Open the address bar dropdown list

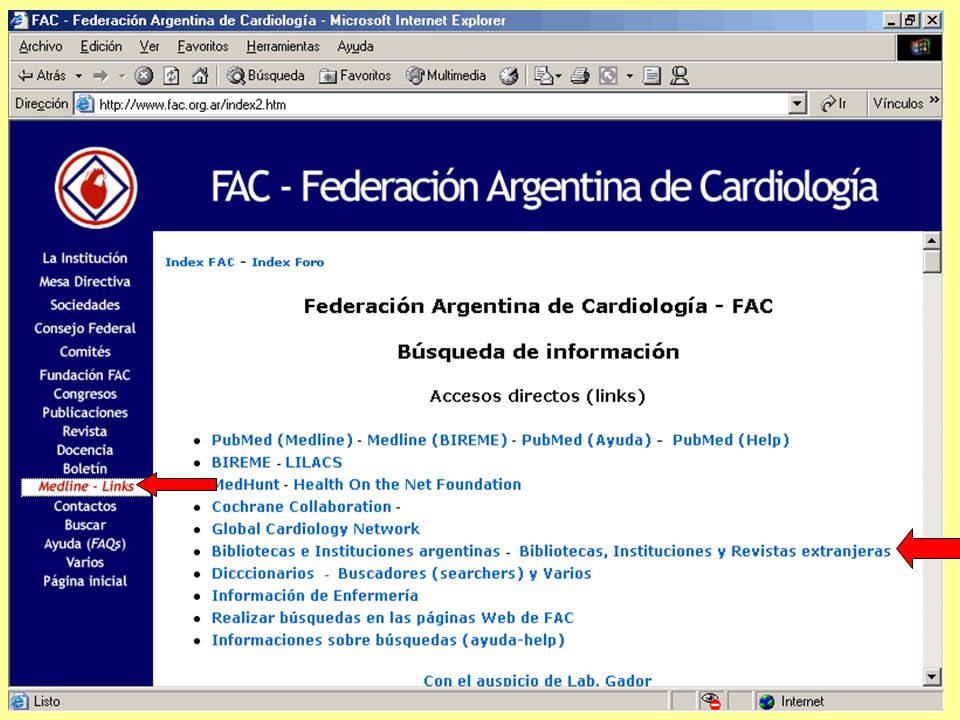pos(797,104)
